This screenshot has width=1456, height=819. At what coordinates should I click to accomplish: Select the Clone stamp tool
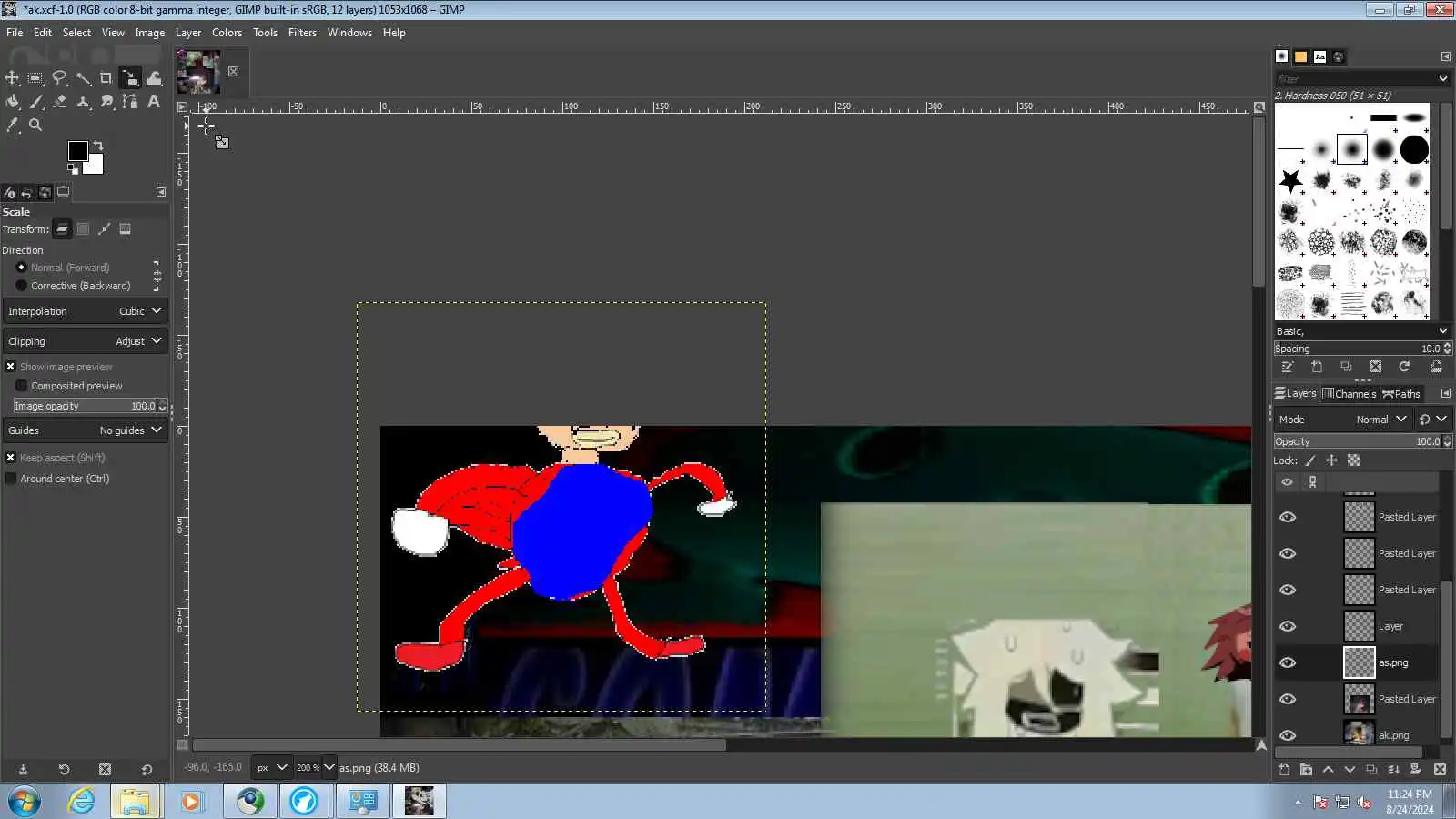tap(83, 102)
